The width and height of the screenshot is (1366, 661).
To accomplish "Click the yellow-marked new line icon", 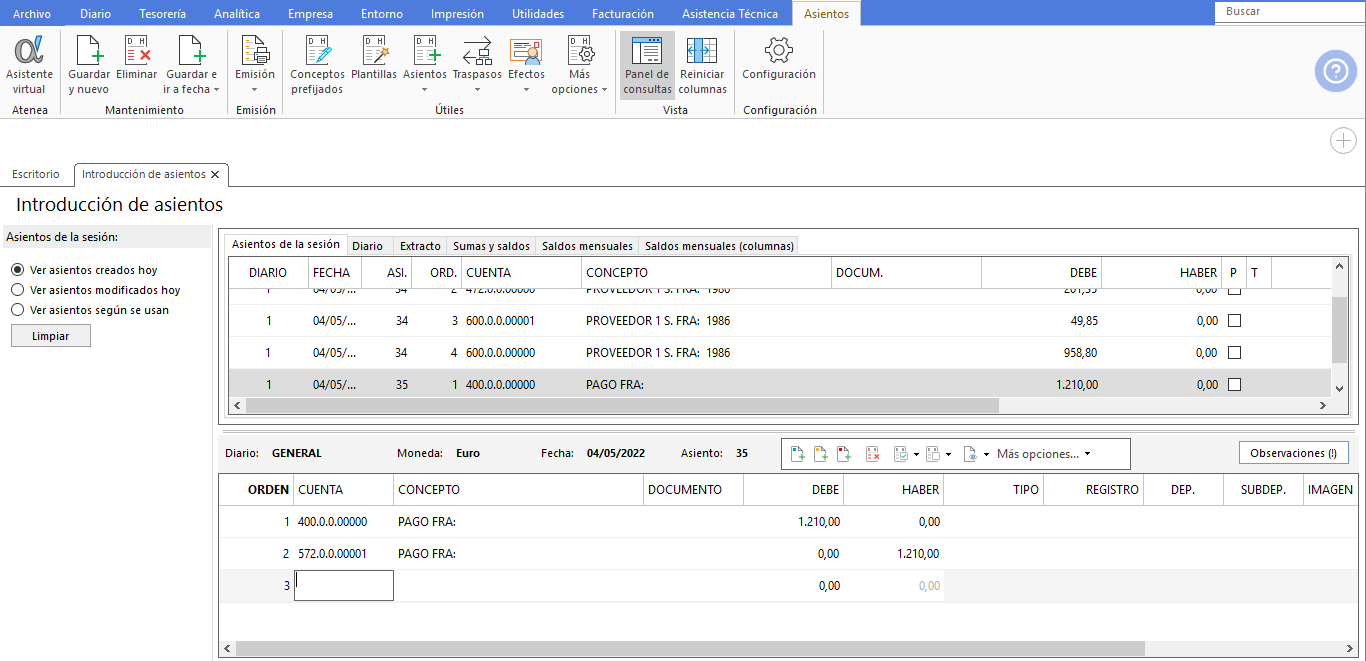I will tap(821, 453).
